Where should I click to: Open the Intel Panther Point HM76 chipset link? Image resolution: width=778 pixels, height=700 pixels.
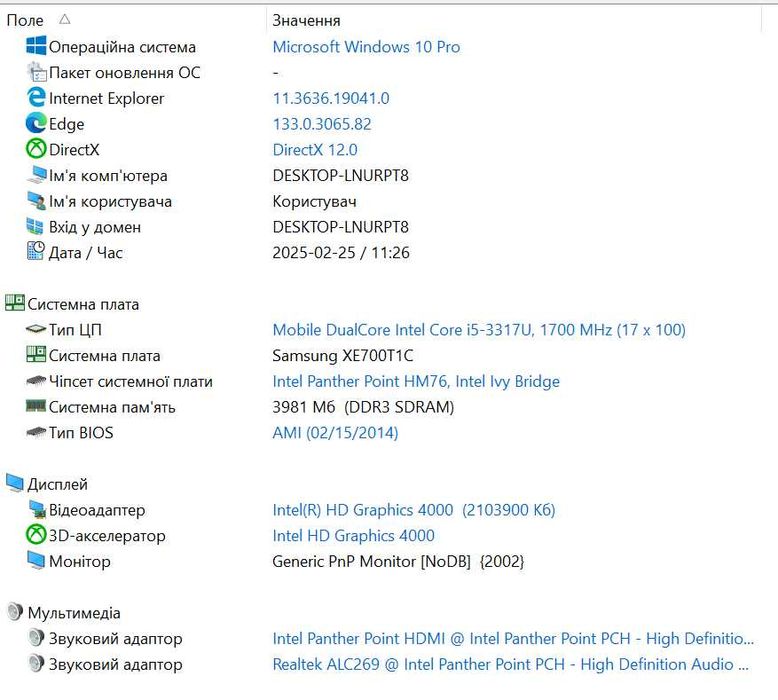click(416, 381)
